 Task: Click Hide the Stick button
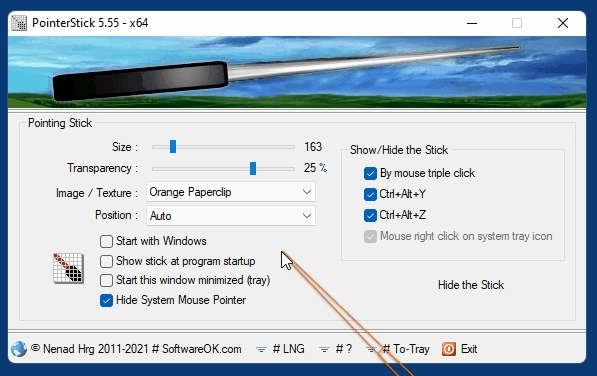pos(471,285)
